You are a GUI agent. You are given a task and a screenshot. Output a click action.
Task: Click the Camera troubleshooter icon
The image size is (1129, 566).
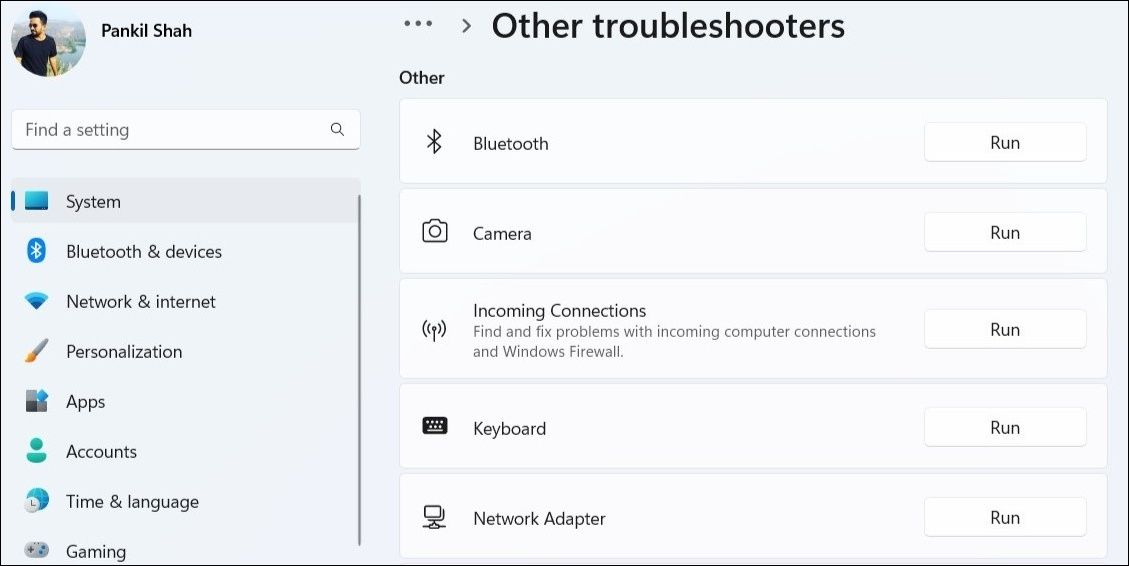(x=434, y=232)
